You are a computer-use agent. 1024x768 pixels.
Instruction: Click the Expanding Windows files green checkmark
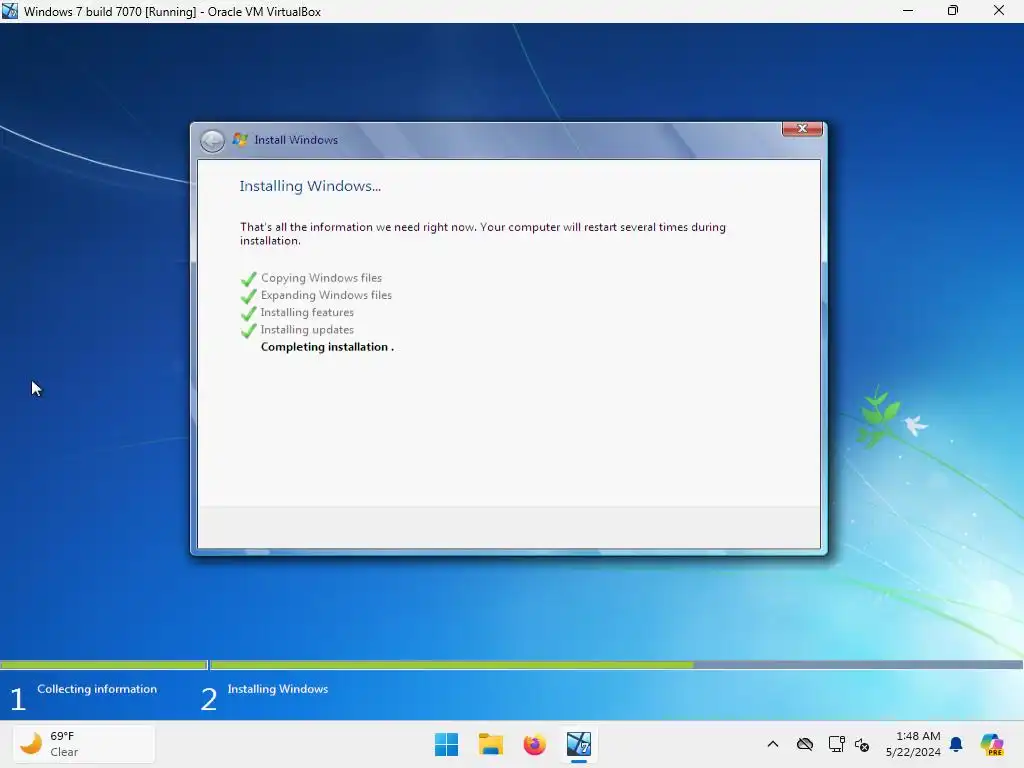248,296
